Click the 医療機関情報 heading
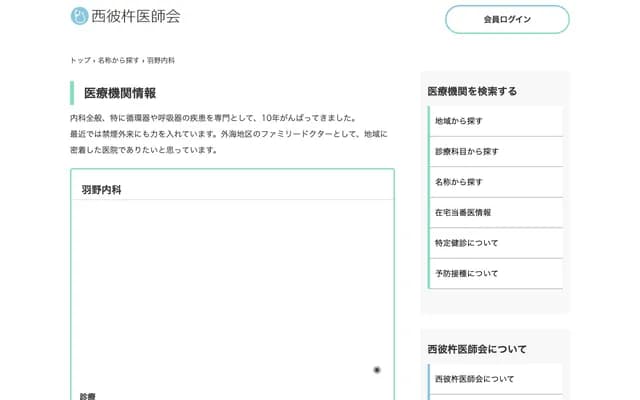Image resolution: width=640 pixels, height=400 pixels. coord(120,93)
